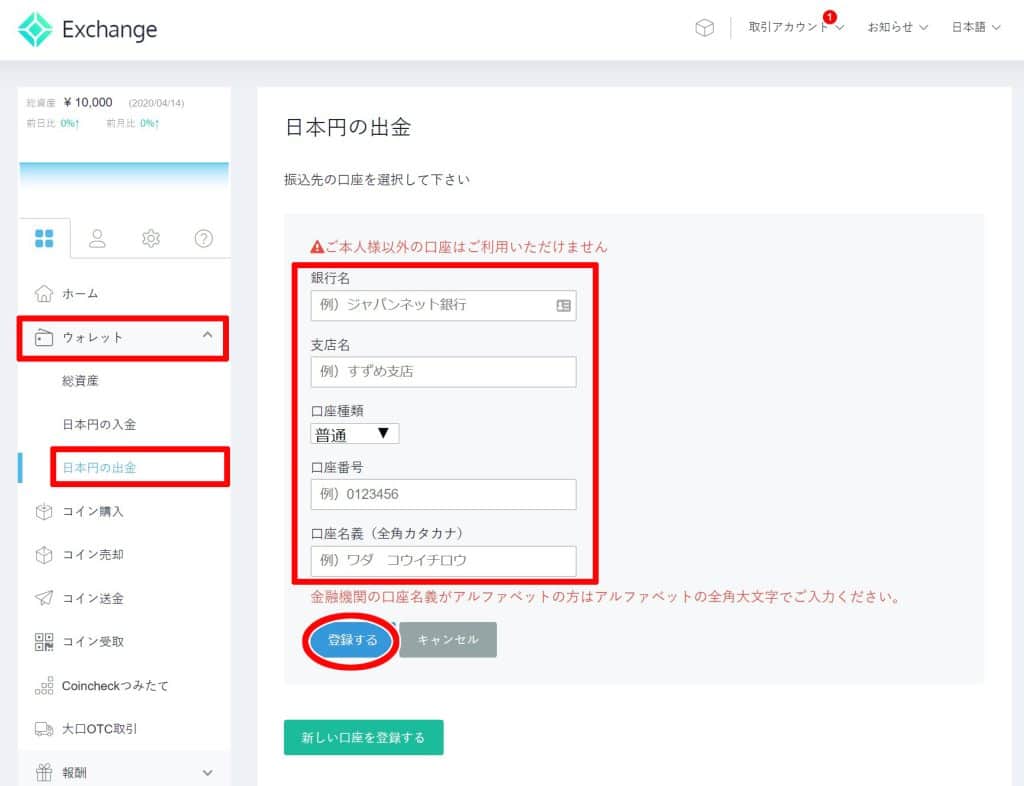Open the 取引アカウント dropdown
This screenshot has width=1024, height=786.
tap(796, 27)
